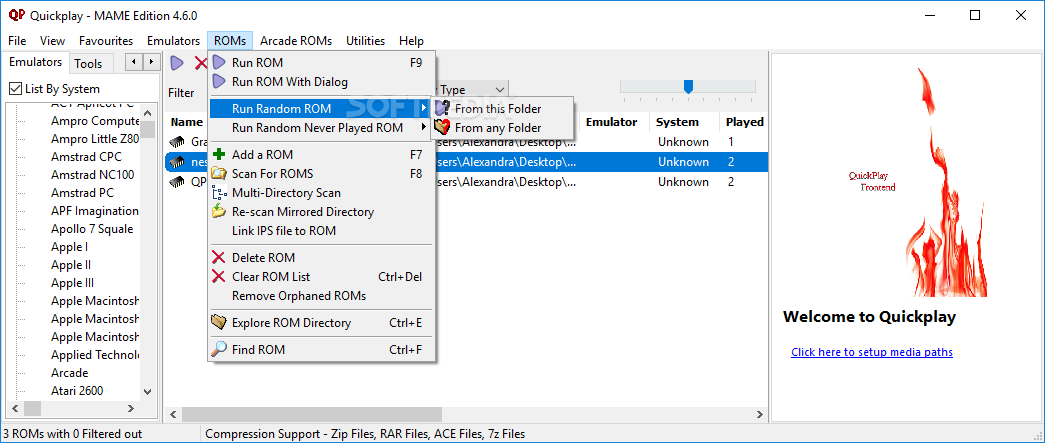Viewport: 1045px width, 443px height.
Task: Expand the Run Random ROM submenu arrow
Action: [x=424, y=108]
